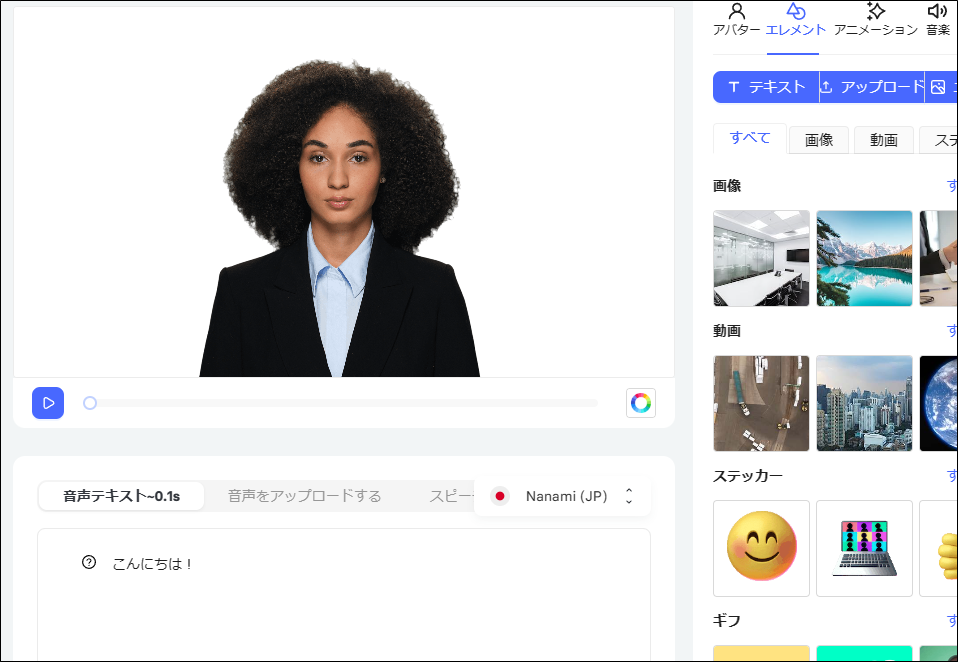958x662 pixels.
Task: Play the avatar video preview
Action: click(48, 403)
